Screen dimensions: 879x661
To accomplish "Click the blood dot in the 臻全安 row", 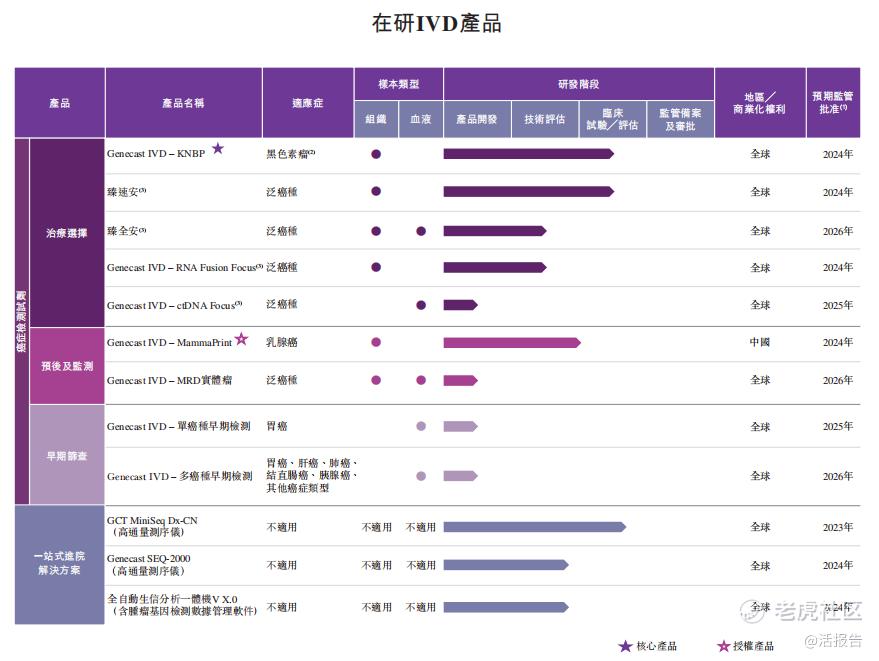I will (x=421, y=231).
